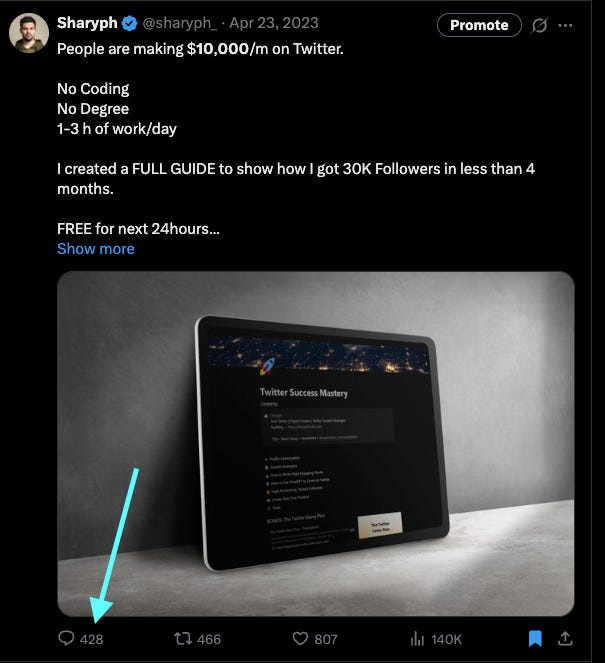Open the Sharyph display name link
This screenshot has height=663, width=605.
(x=87, y=23)
